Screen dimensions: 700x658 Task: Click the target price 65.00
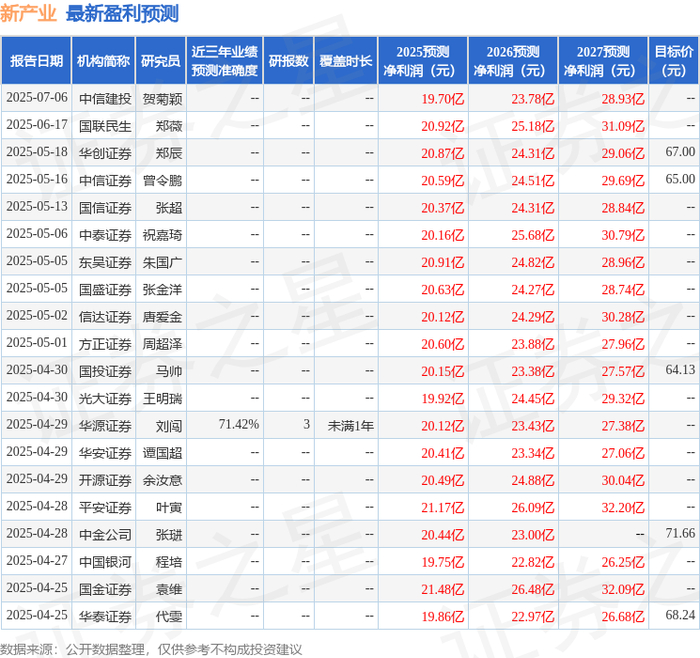[680, 179]
